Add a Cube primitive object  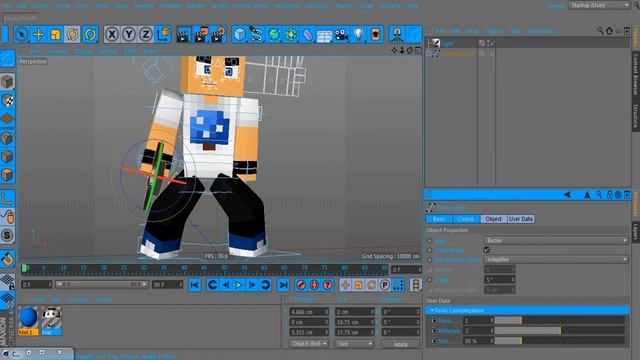pos(240,34)
